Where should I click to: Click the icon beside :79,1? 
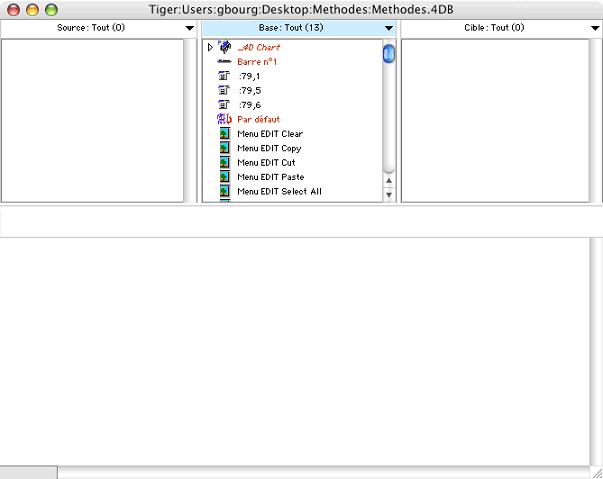coord(224,76)
